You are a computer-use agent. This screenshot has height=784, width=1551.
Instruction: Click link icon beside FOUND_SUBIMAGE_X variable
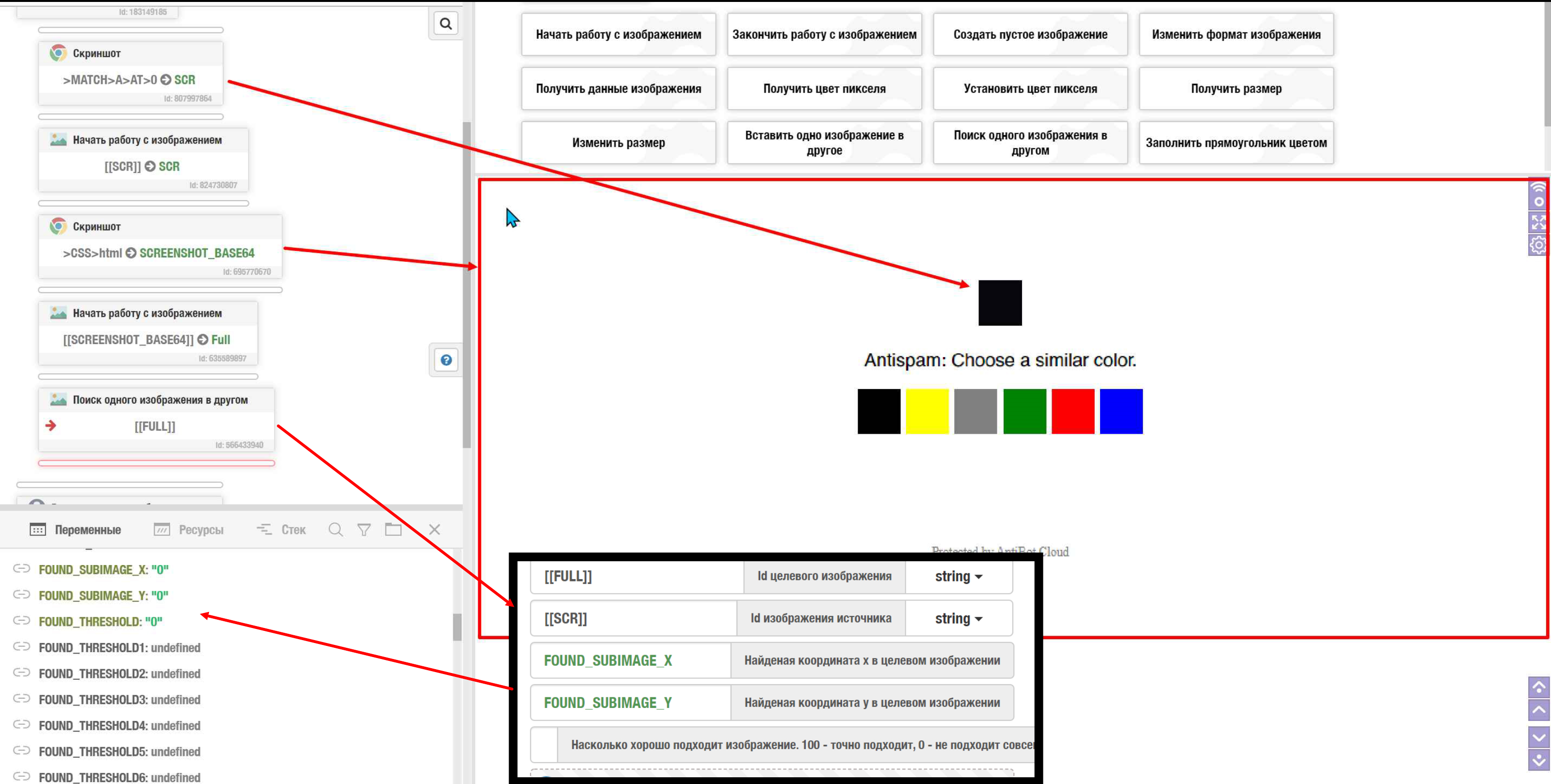point(22,568)
